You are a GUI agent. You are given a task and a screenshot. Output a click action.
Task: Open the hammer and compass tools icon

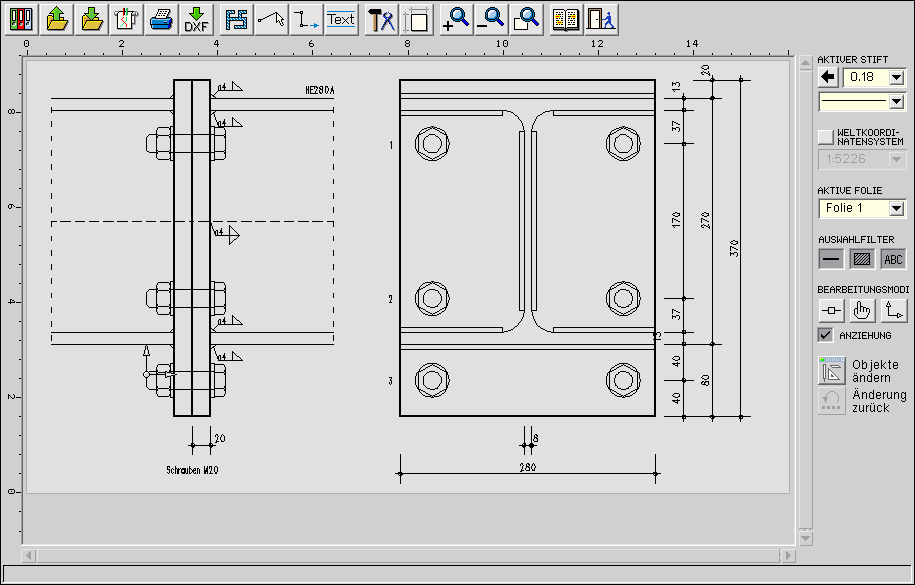tap(381, 19)
